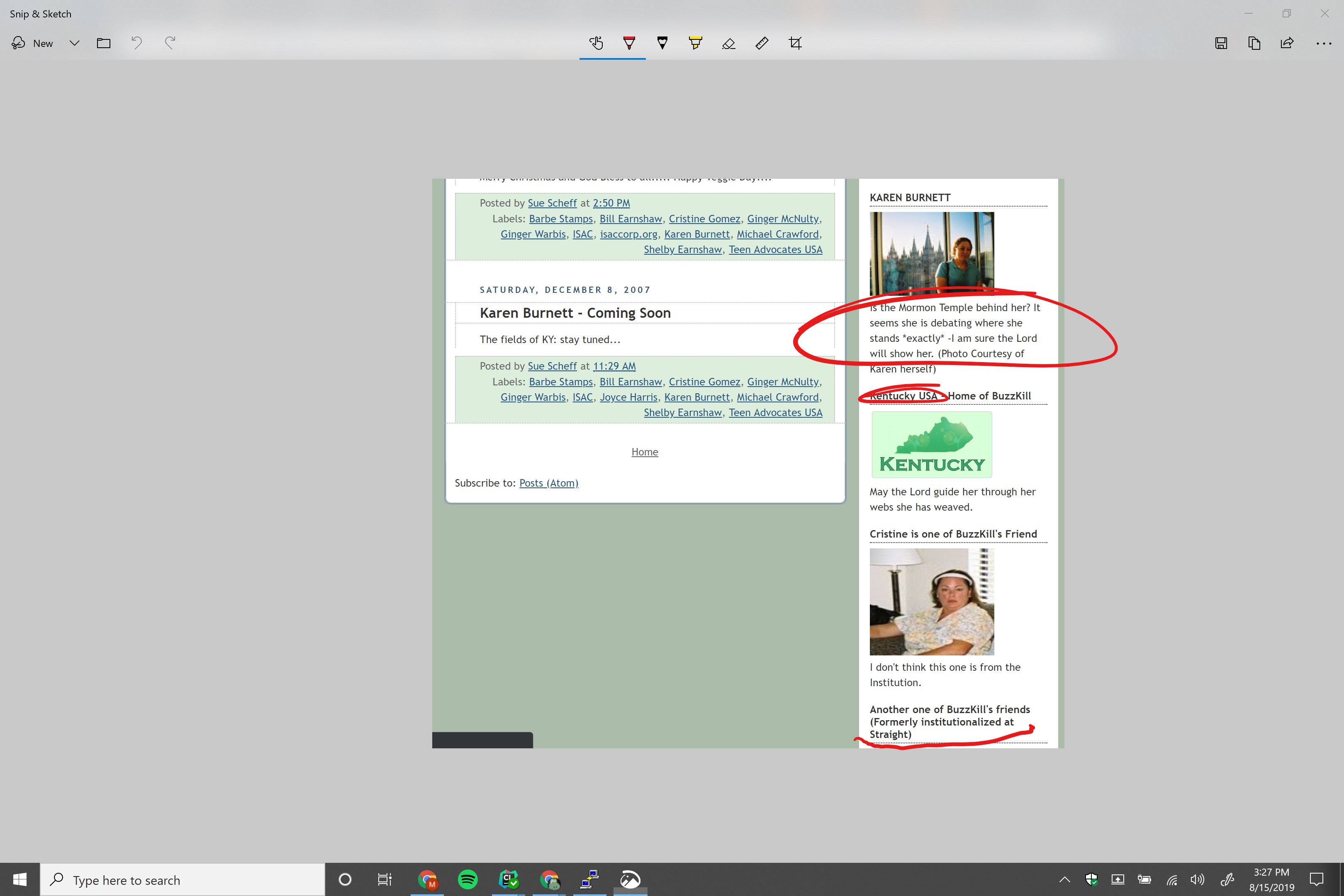Redo the last action
The image size is (1344, 896).
170,43
